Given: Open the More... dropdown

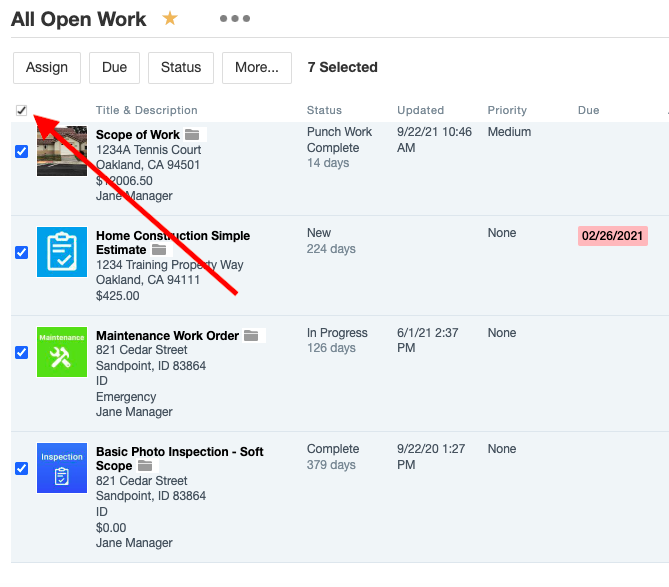Looking at the screenshot, I should [x=257, y=67].
